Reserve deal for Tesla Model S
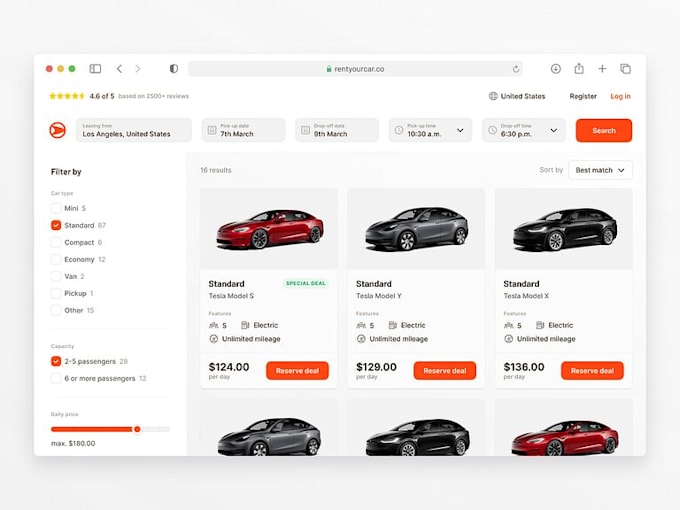 [x=297, y=371]
